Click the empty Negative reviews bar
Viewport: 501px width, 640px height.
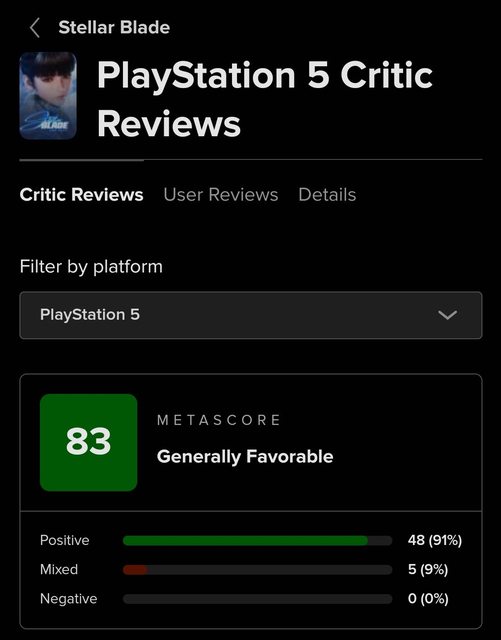tap(257, 599)
